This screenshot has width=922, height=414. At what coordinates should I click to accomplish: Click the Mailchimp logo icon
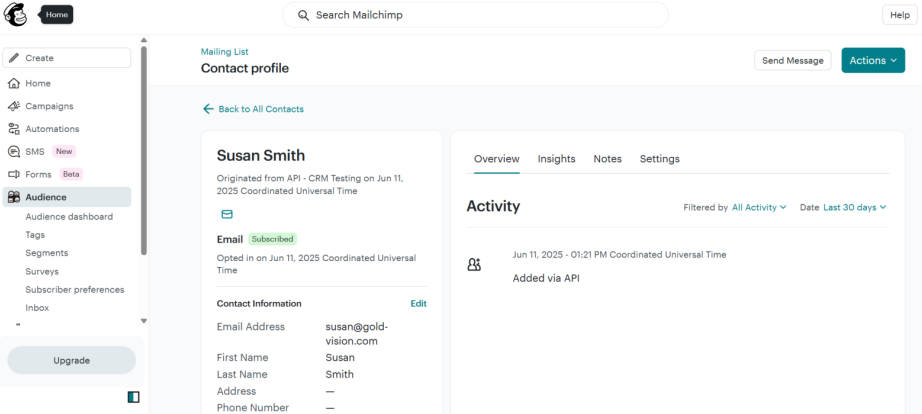click(x=16, y=15)
